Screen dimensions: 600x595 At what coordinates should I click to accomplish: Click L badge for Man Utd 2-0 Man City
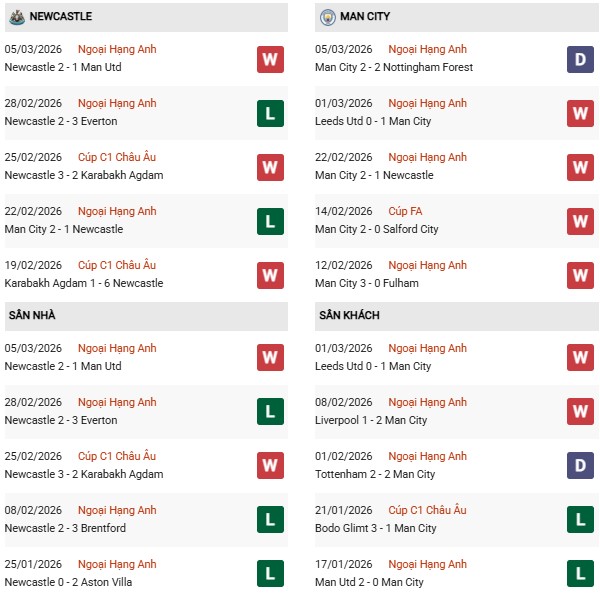[x=580, y=574]
